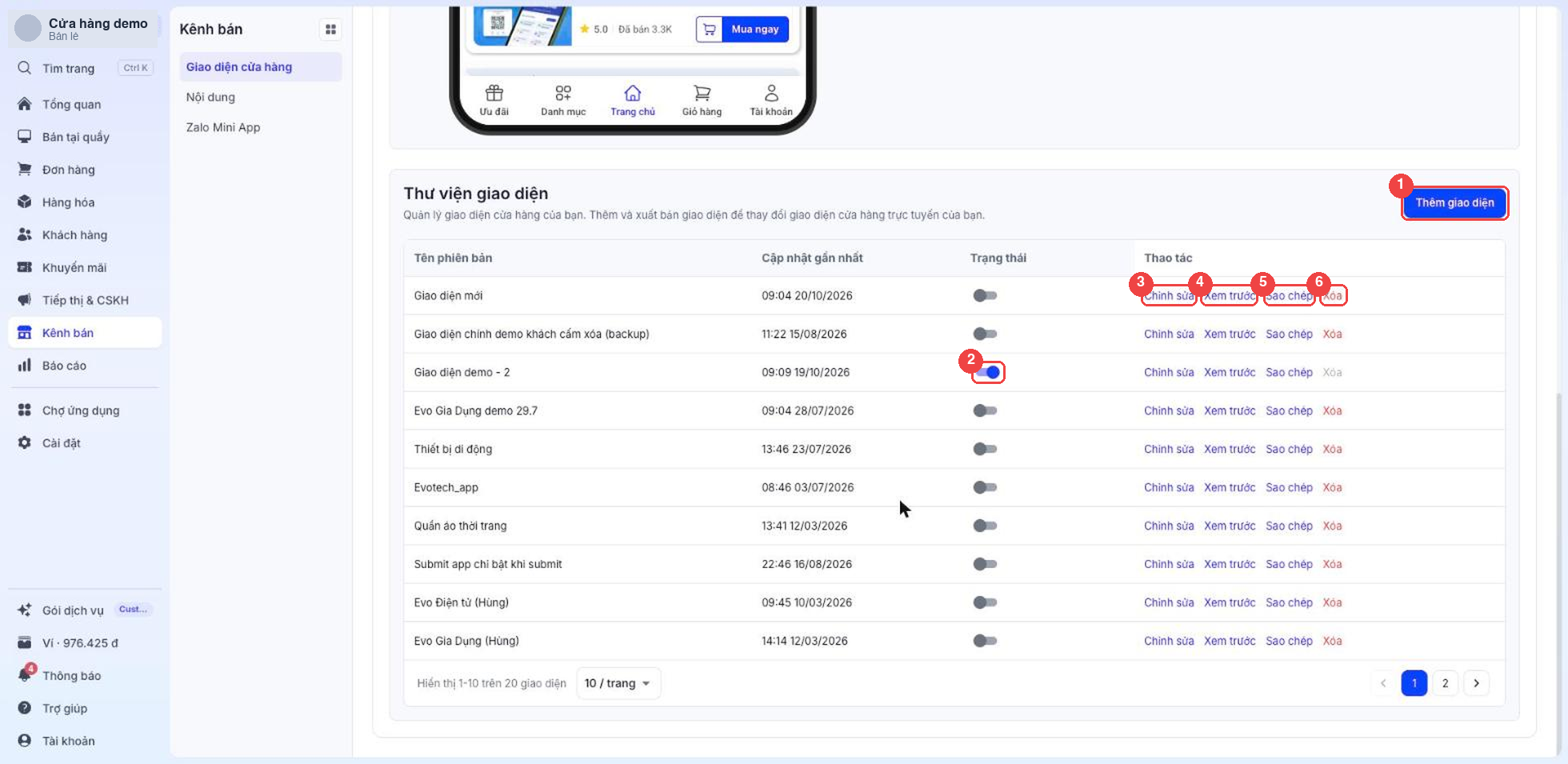
Task: Click the Báo cáo chart icon
Action: (25, 366)
